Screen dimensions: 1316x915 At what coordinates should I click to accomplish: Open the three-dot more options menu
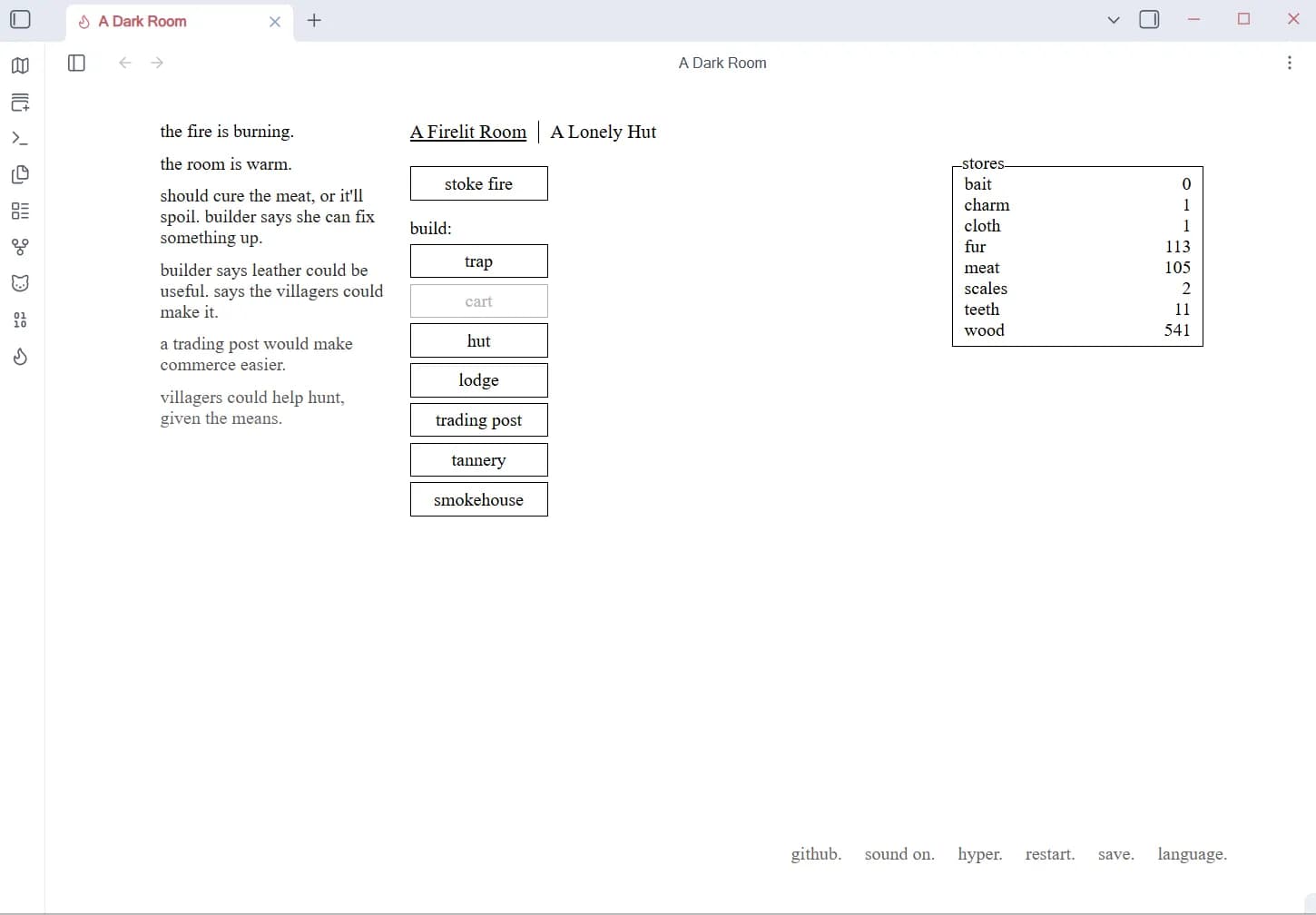coord(1289,63)
